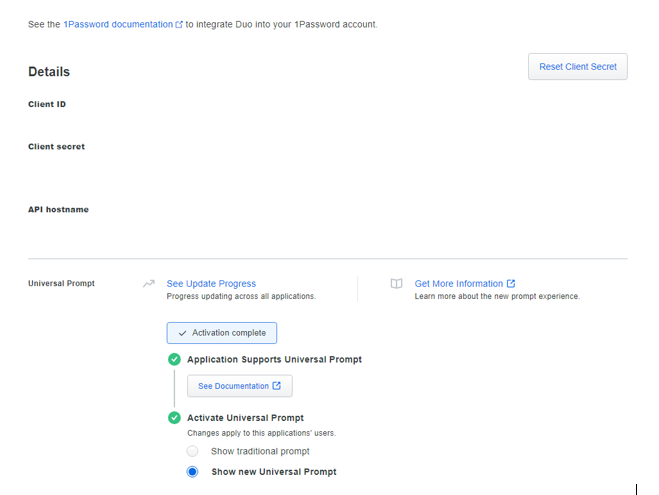Click green check beside Application Supports Universal Prompt
Image resolution: width=659 pixels, height=495 pixels.
click(174, 359)
